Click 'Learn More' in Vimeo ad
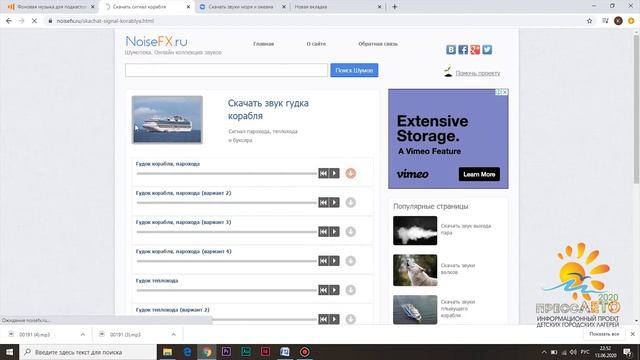 click(479, 174)
